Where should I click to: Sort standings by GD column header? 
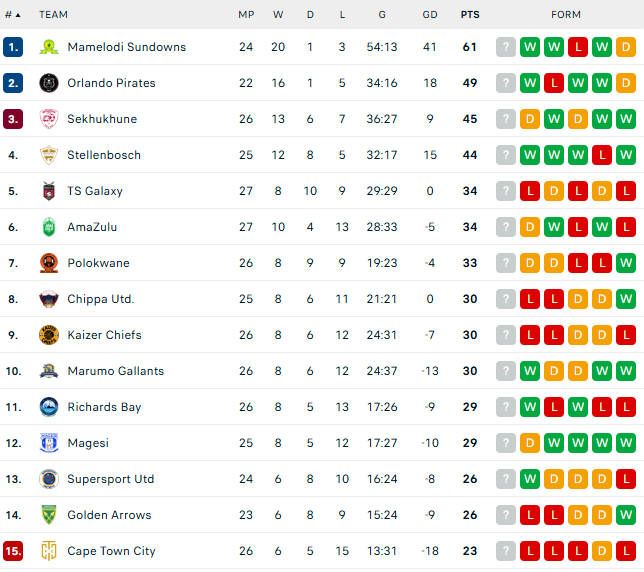(430, 15)
